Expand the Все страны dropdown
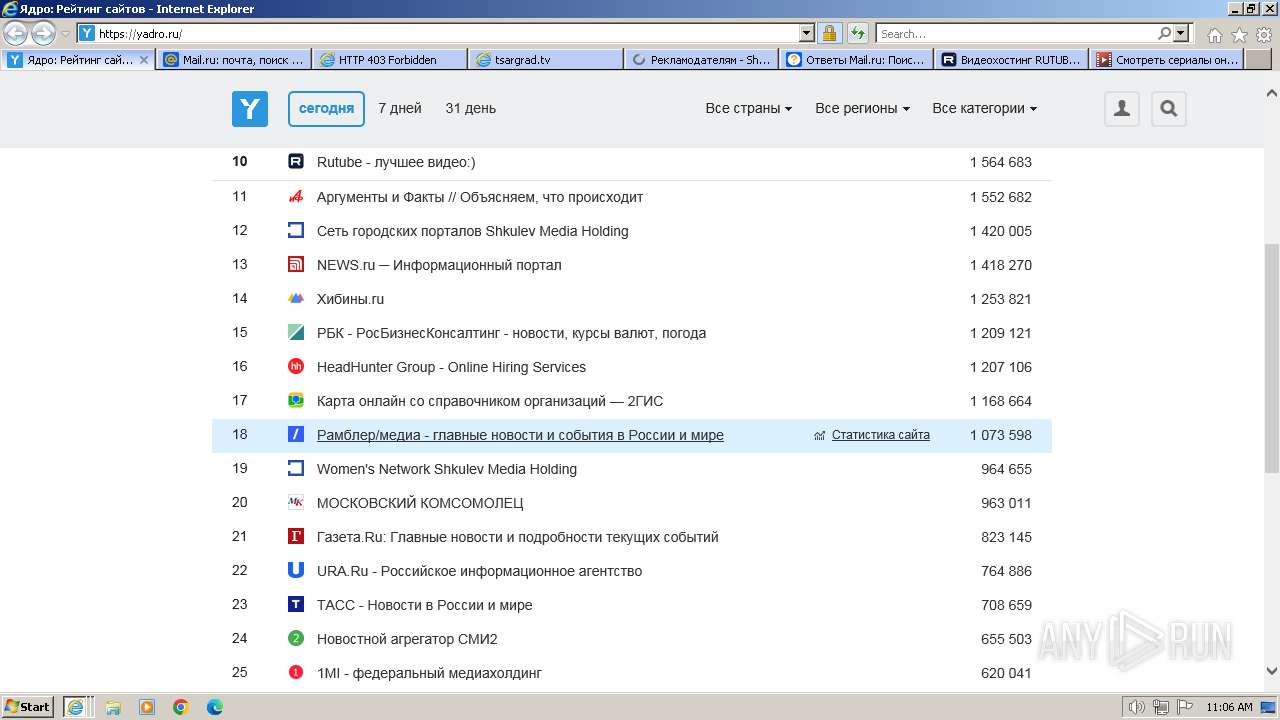This screenshot has height=720, width=1280. [749, 108]
